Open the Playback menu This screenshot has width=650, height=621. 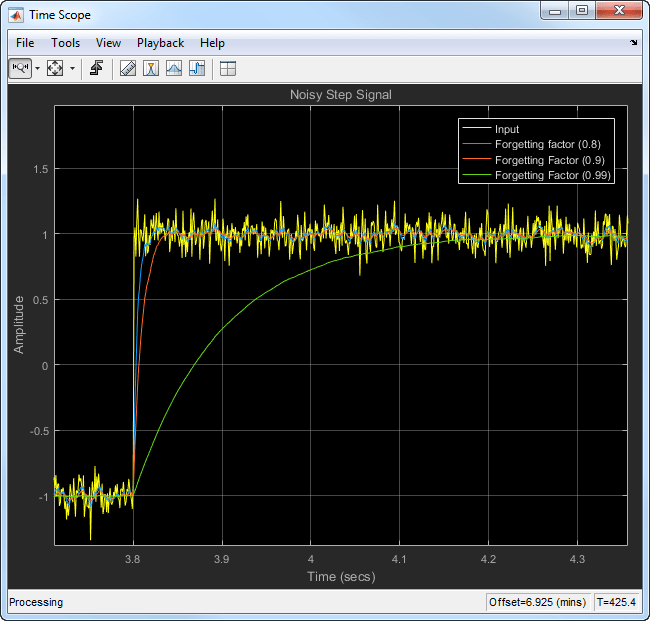tap(160, 43)
